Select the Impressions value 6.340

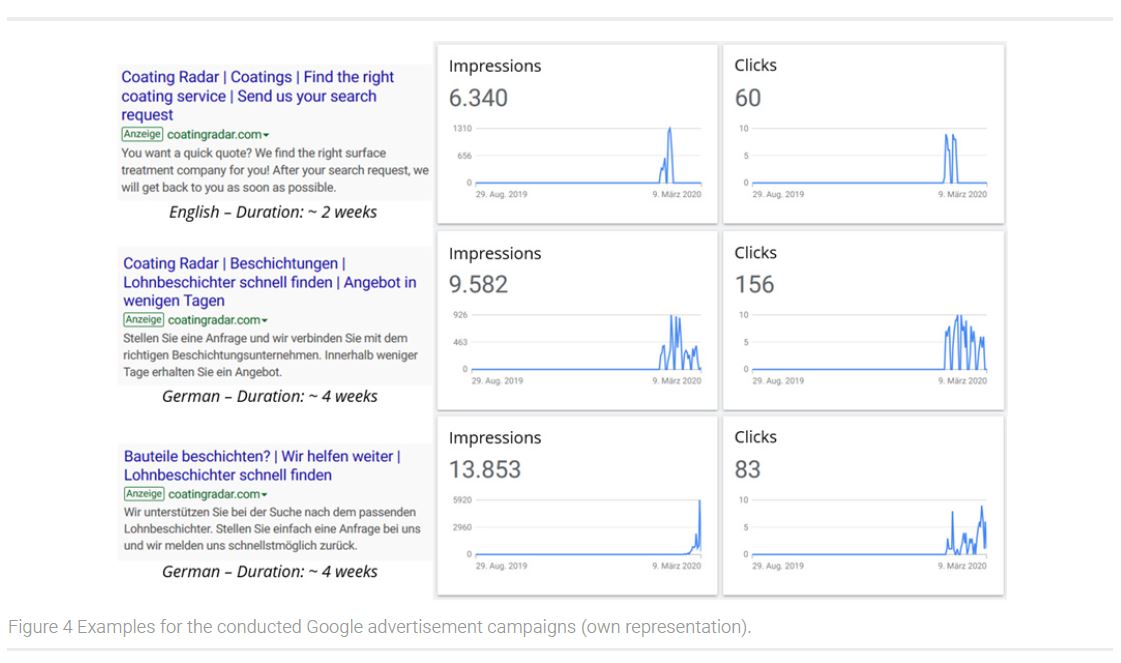478,98
